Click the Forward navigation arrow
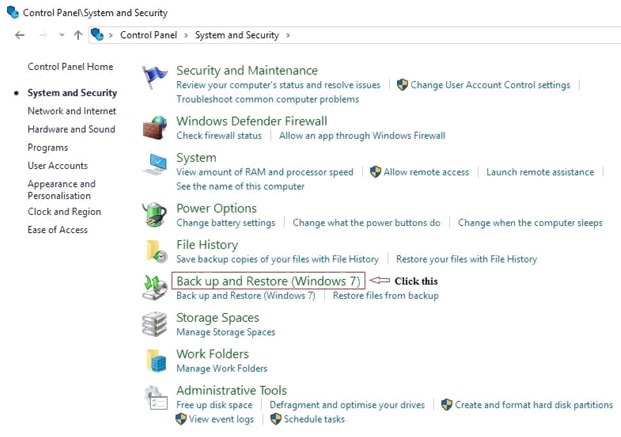 (x=43, y=35)
